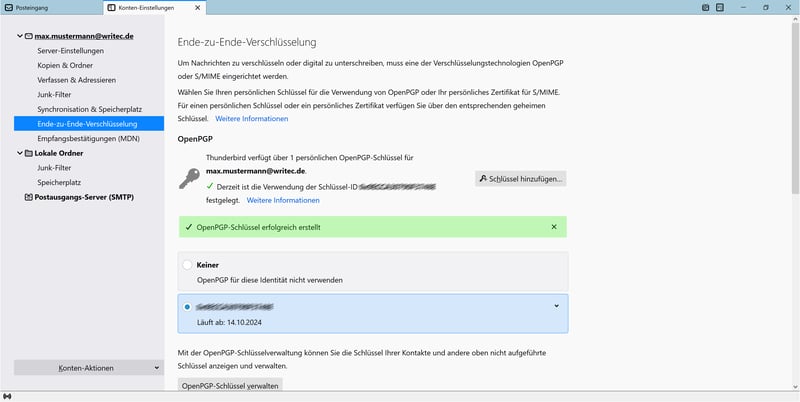This screenshot has width=800, height=402.
Task: Click the online status icon in status bar
Action: tap(9, 396)
